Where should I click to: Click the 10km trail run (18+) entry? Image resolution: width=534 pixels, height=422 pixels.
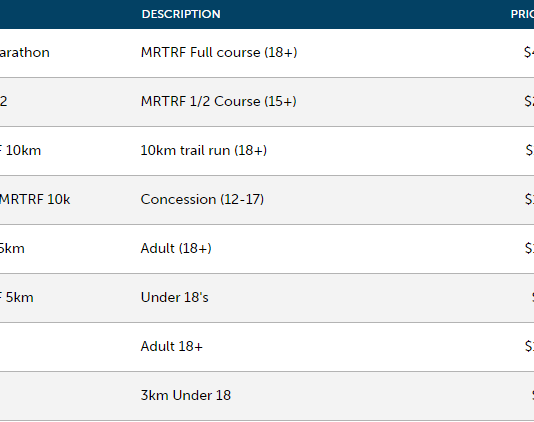204,150
